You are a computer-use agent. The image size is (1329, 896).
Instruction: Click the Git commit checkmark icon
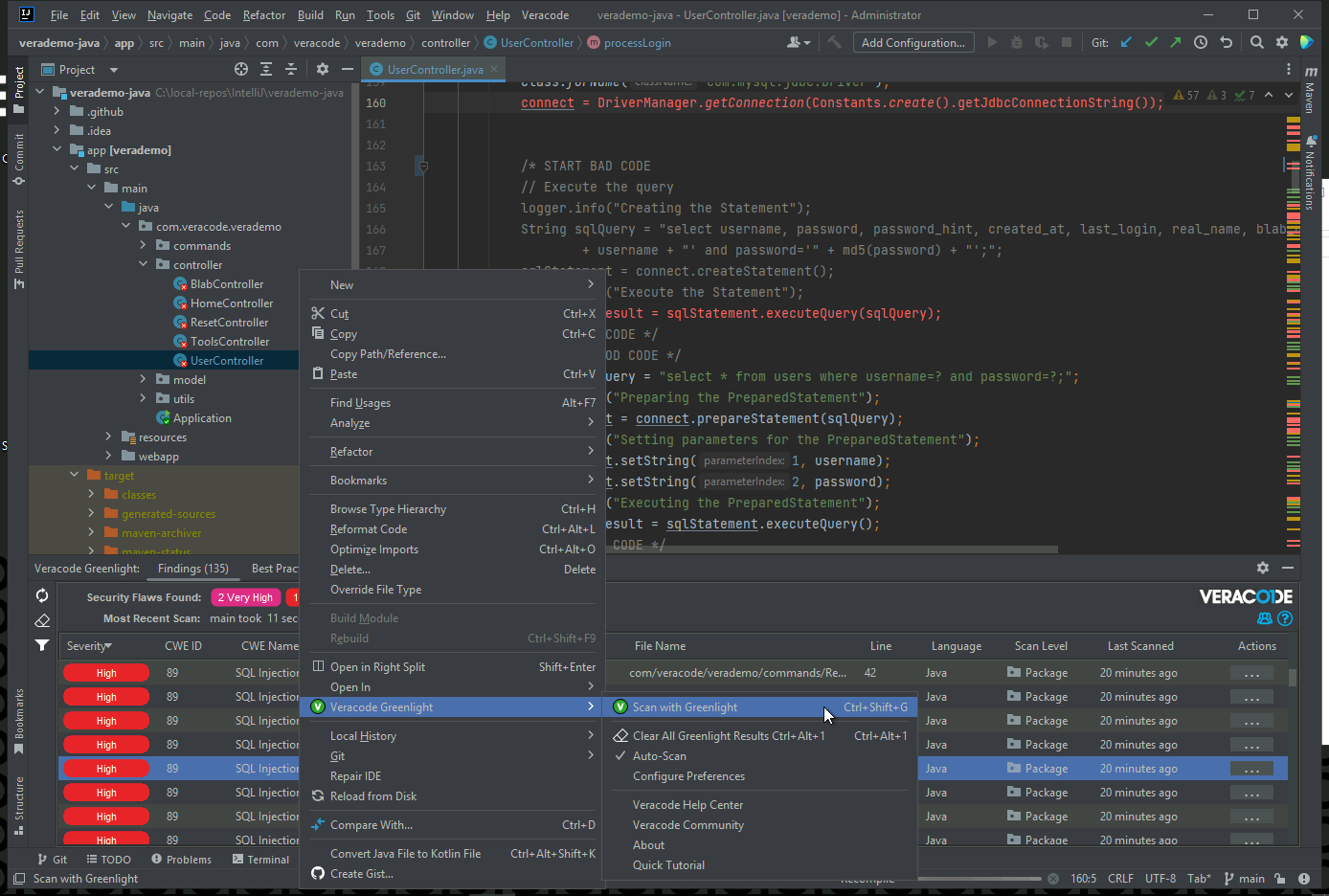(1151, 42)
